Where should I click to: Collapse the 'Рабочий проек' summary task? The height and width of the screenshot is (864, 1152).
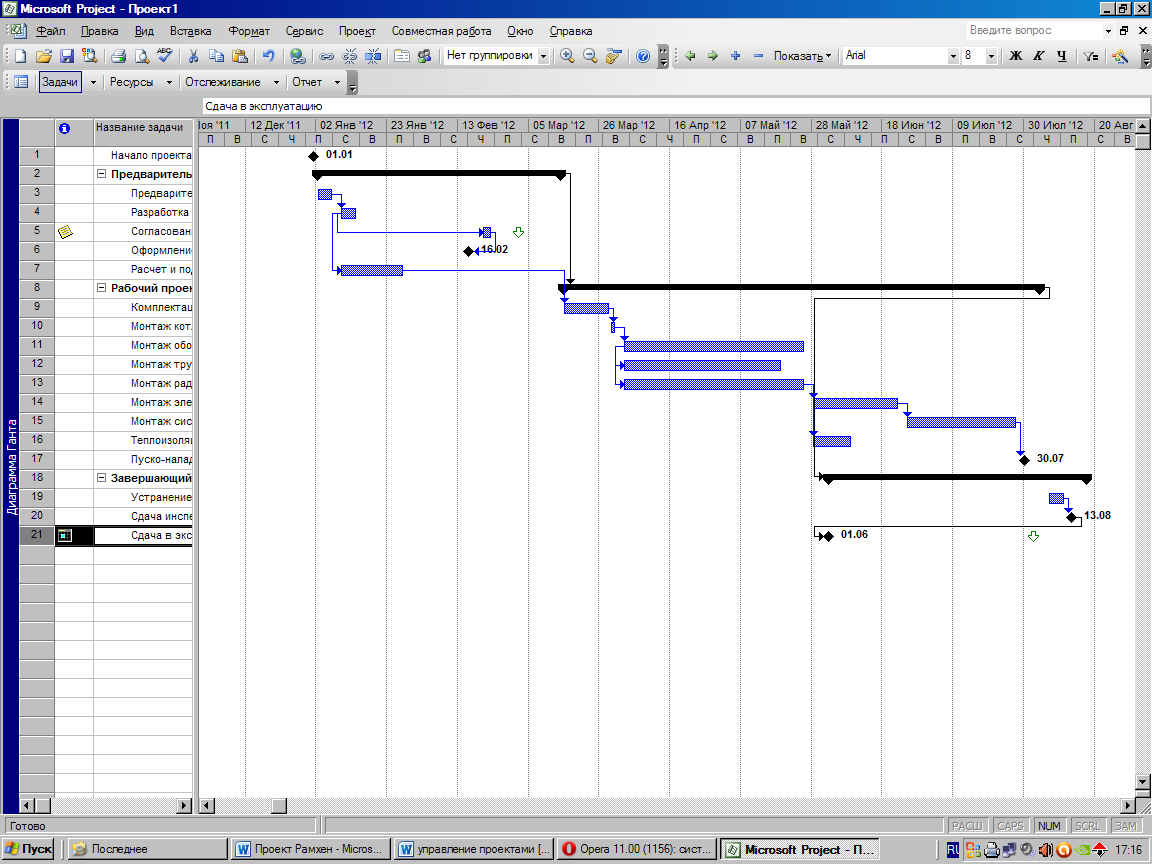[102, 288]
